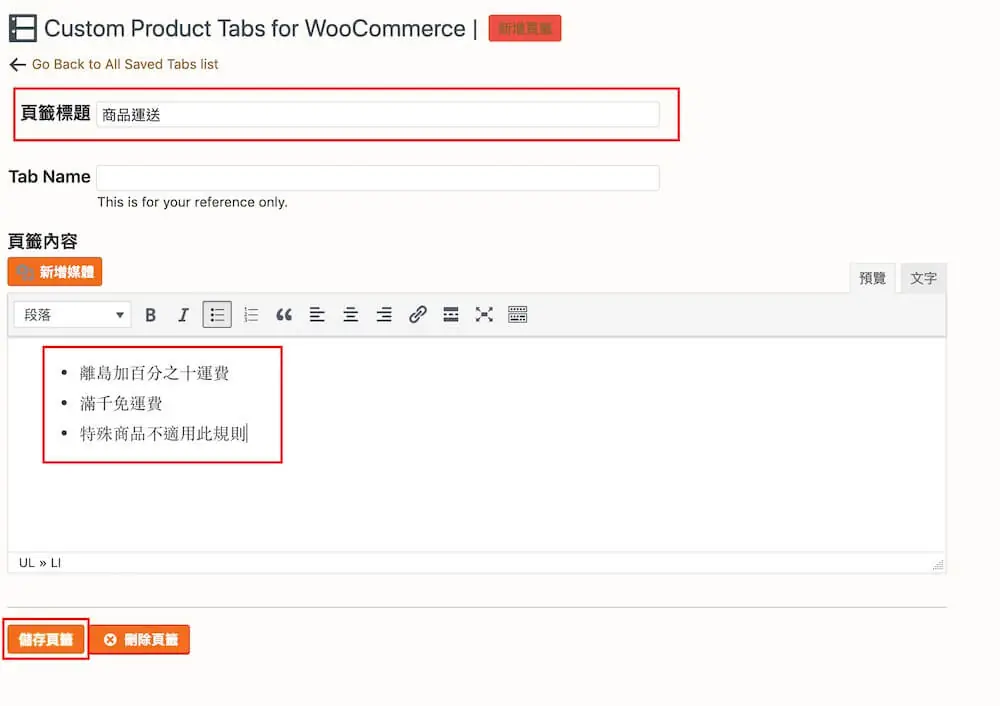Open the 段落 paragraph format dropdown
This screenshot has width=1000, height=706.
coord(73,315)
